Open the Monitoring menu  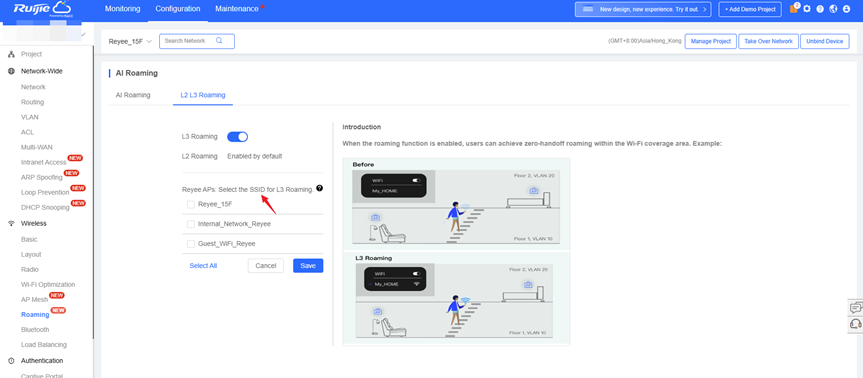pyautogui.click(x=123, y=9)
